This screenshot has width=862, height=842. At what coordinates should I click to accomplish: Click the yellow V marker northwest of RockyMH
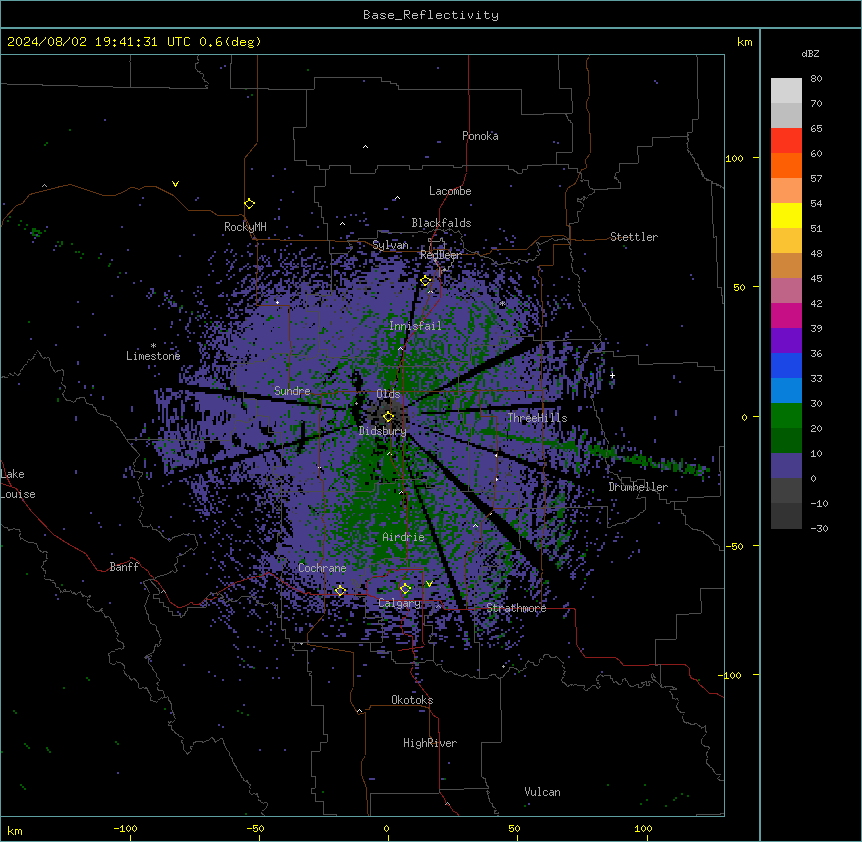tap(175, 184)
